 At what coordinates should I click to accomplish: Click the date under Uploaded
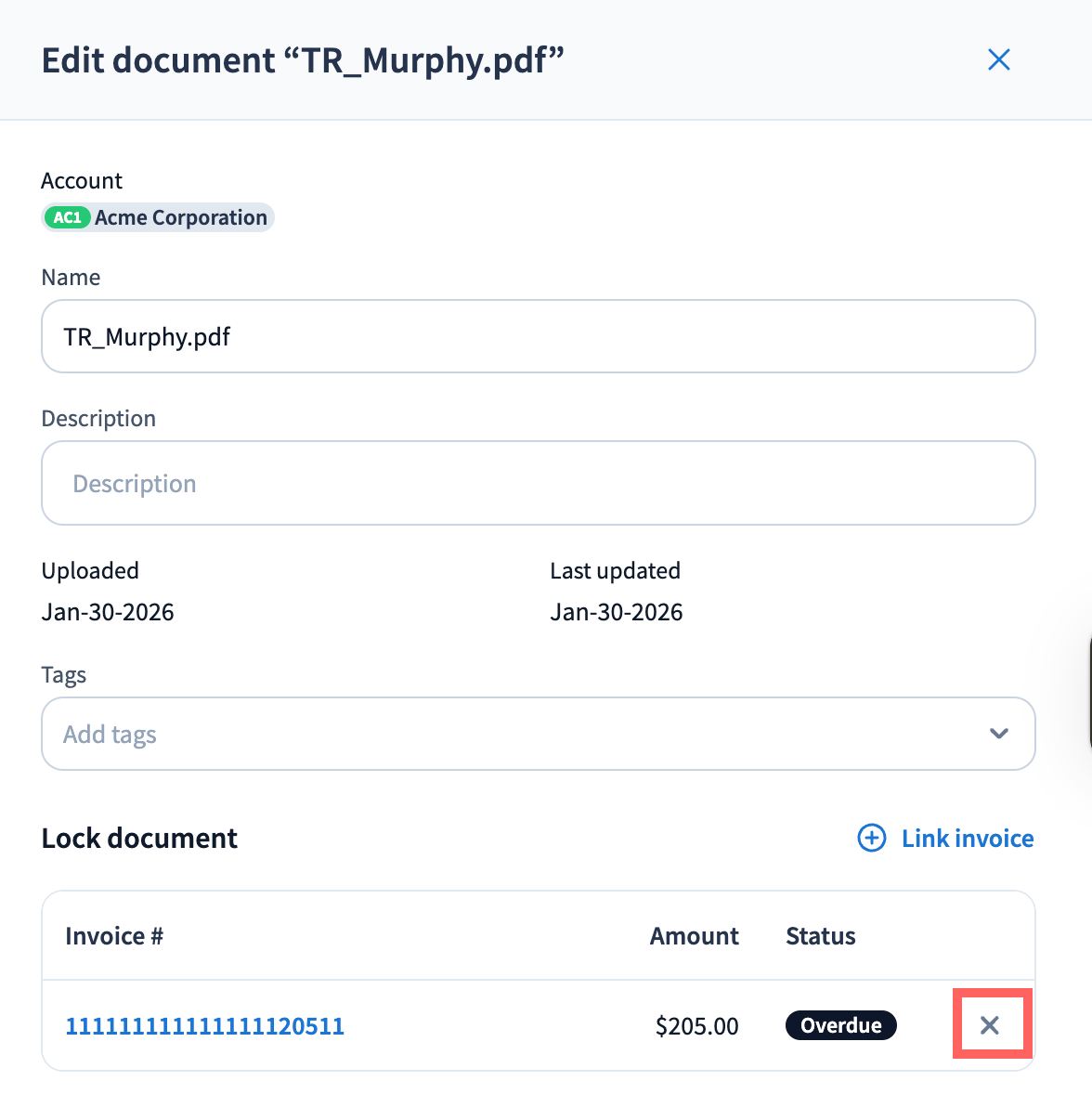point(108,612)
